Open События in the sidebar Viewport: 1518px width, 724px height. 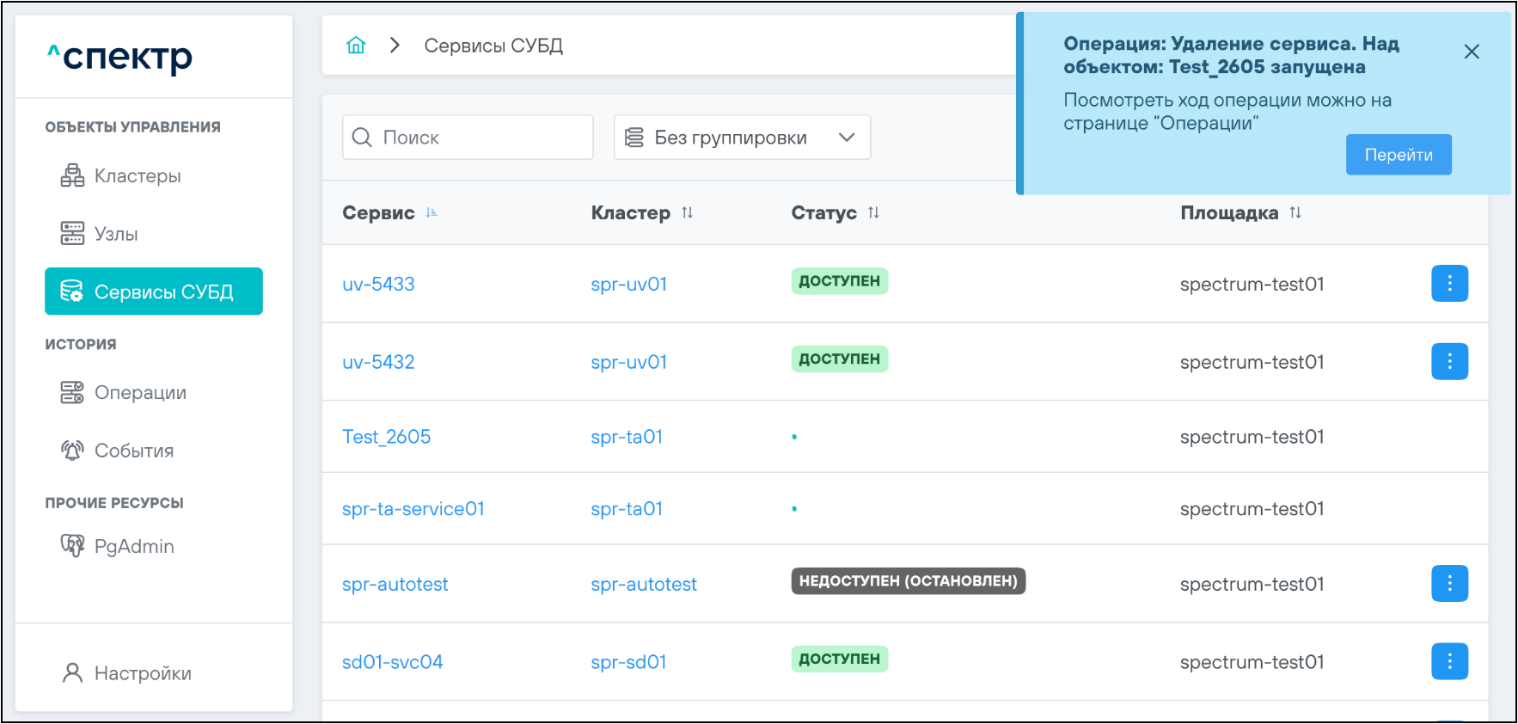point(134,451)
